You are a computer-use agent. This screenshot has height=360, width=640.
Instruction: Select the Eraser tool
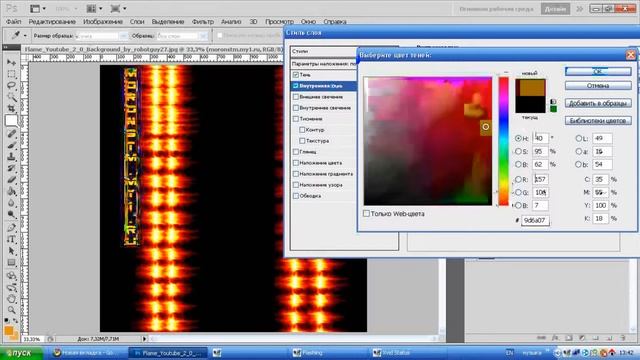[x=11, y=180]
